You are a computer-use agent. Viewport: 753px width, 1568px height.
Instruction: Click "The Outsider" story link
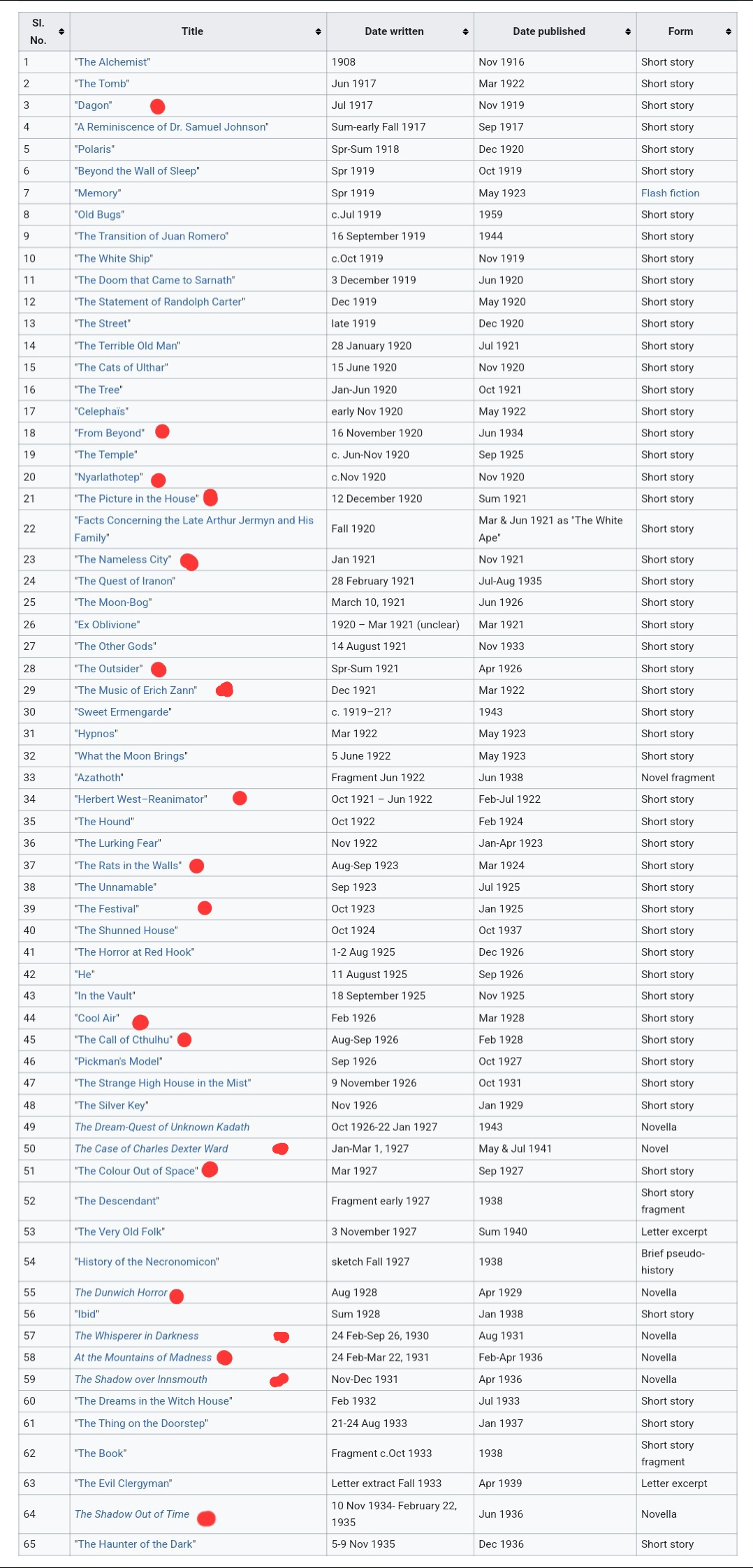[x=109, y=669]
